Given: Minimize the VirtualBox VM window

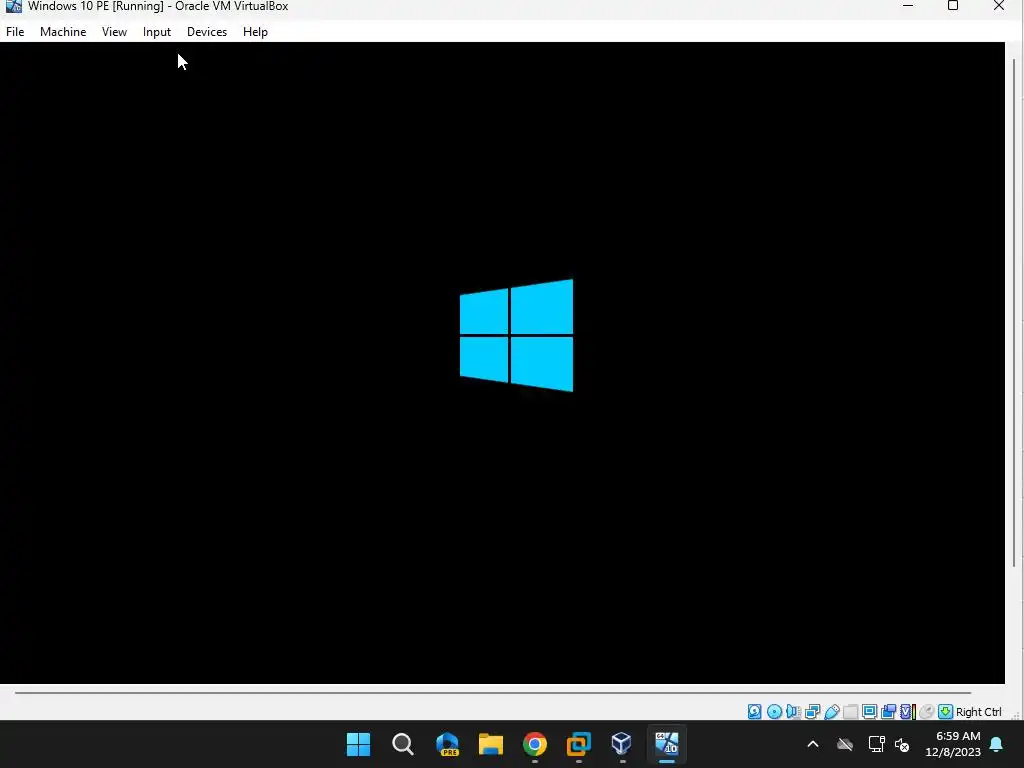Looking at the screenshot, I should 908,6.
